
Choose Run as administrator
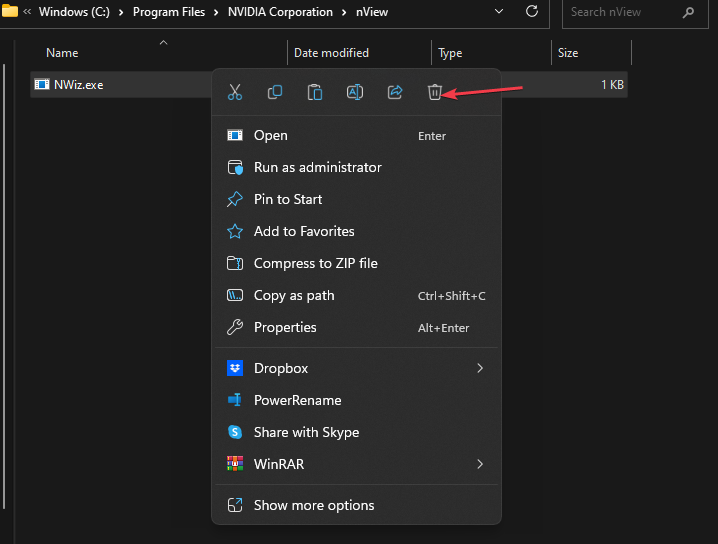coord(356,168)
